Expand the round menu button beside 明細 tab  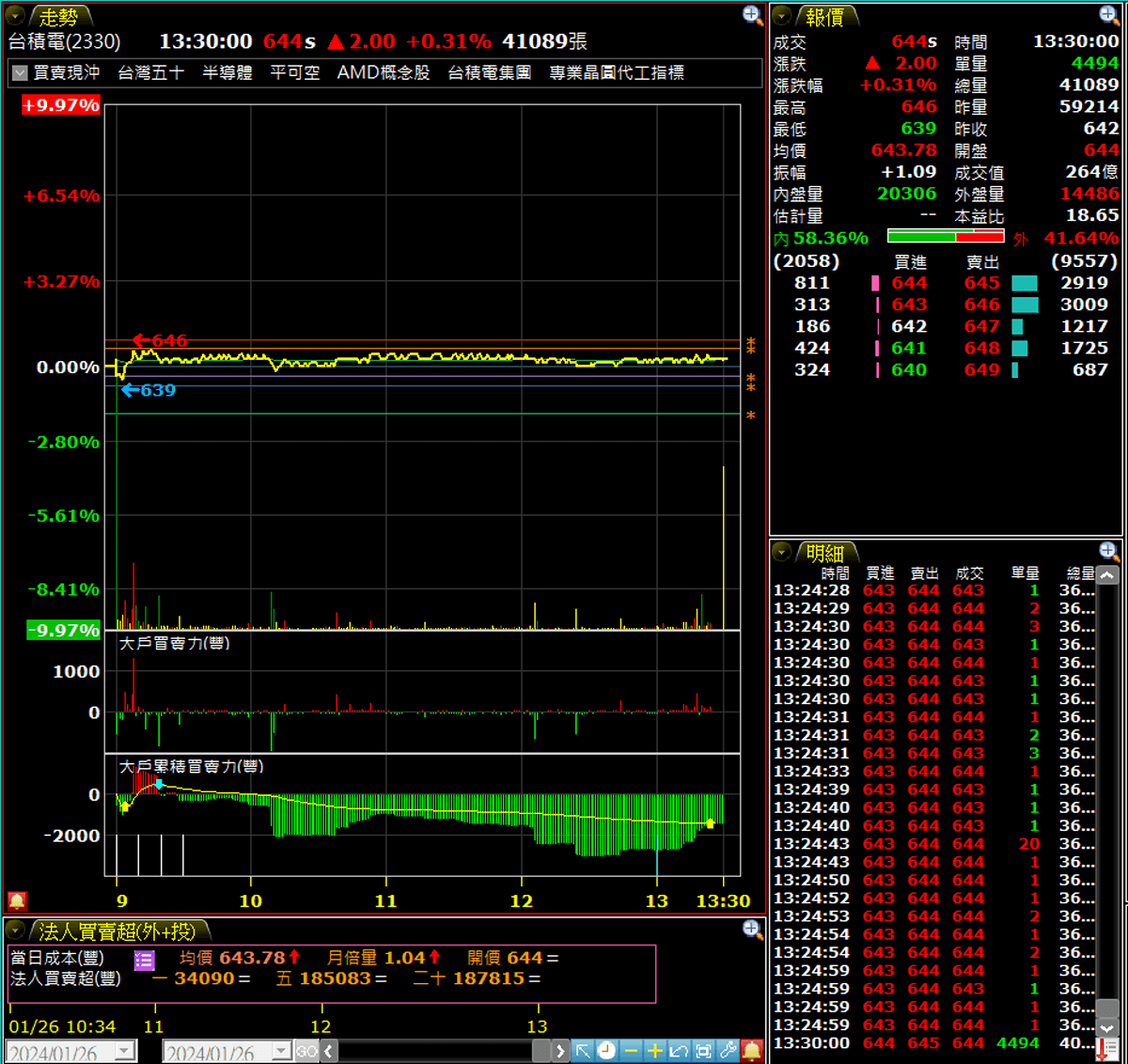pyautogui.click(x=782, y=553)
